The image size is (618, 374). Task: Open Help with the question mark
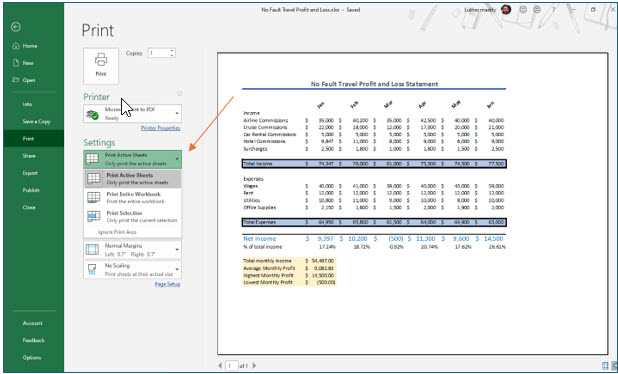coord(553,10)
